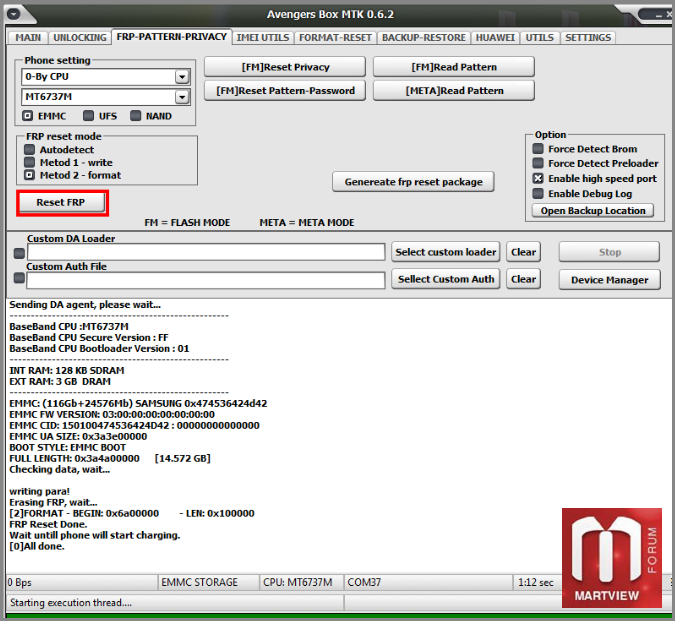The image size is (675, 621).
Task: Open Device Manager
Action: coord(610,280)
